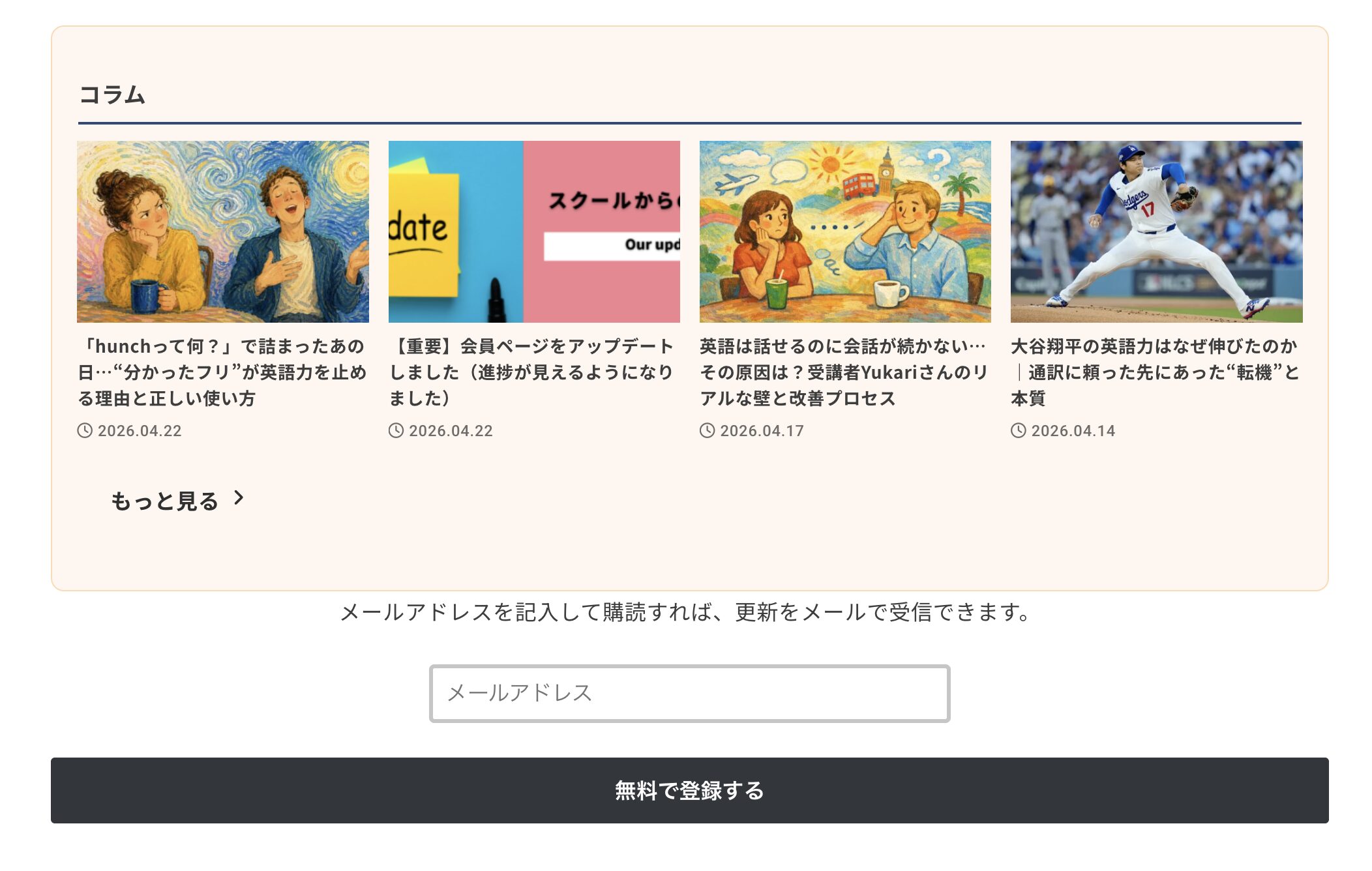Click the 2026.04.17 date label
The width and height of the screenshot is (1372, 871).
click(762, 431)
